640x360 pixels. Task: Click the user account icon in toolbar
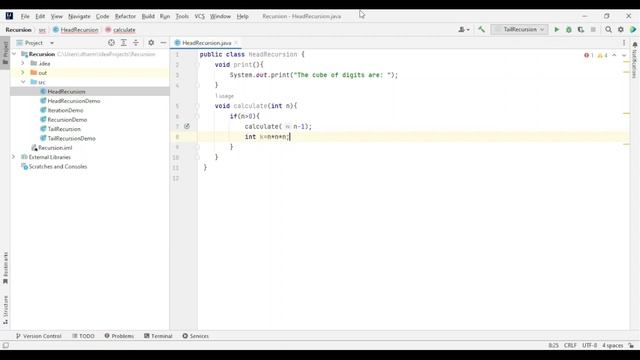click(463, 29)
